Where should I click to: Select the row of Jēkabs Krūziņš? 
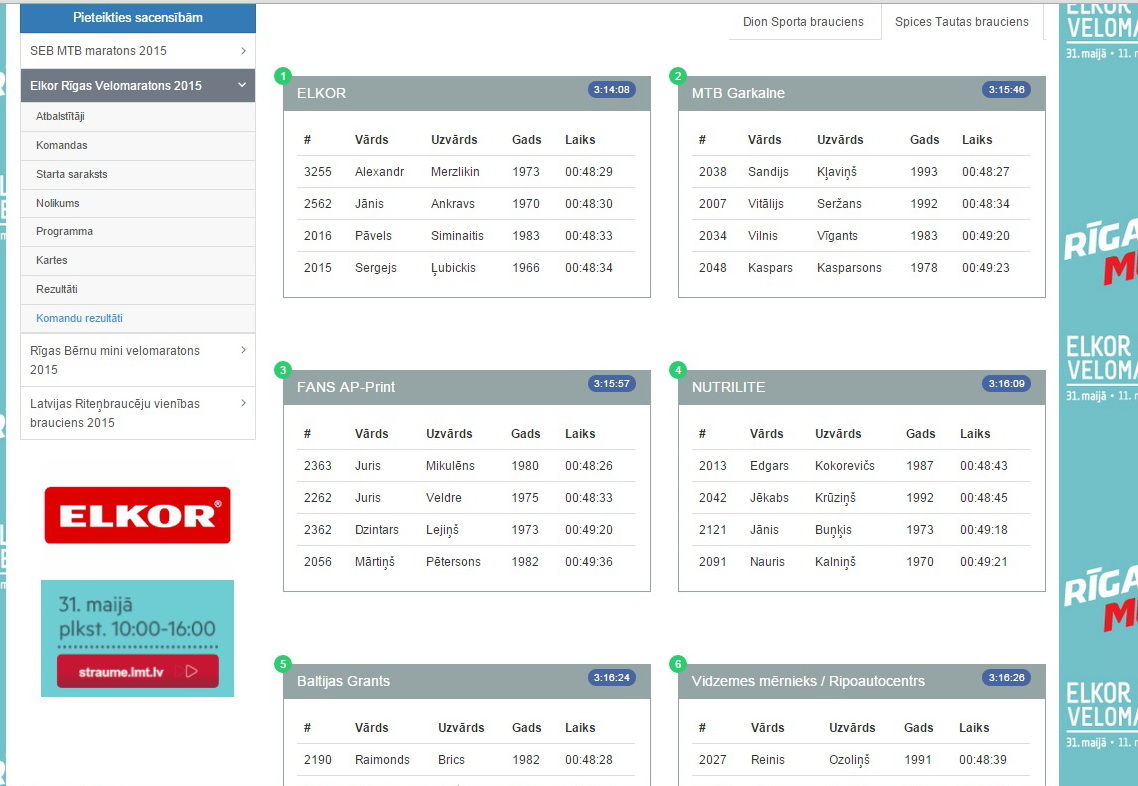tap(861, 498)
